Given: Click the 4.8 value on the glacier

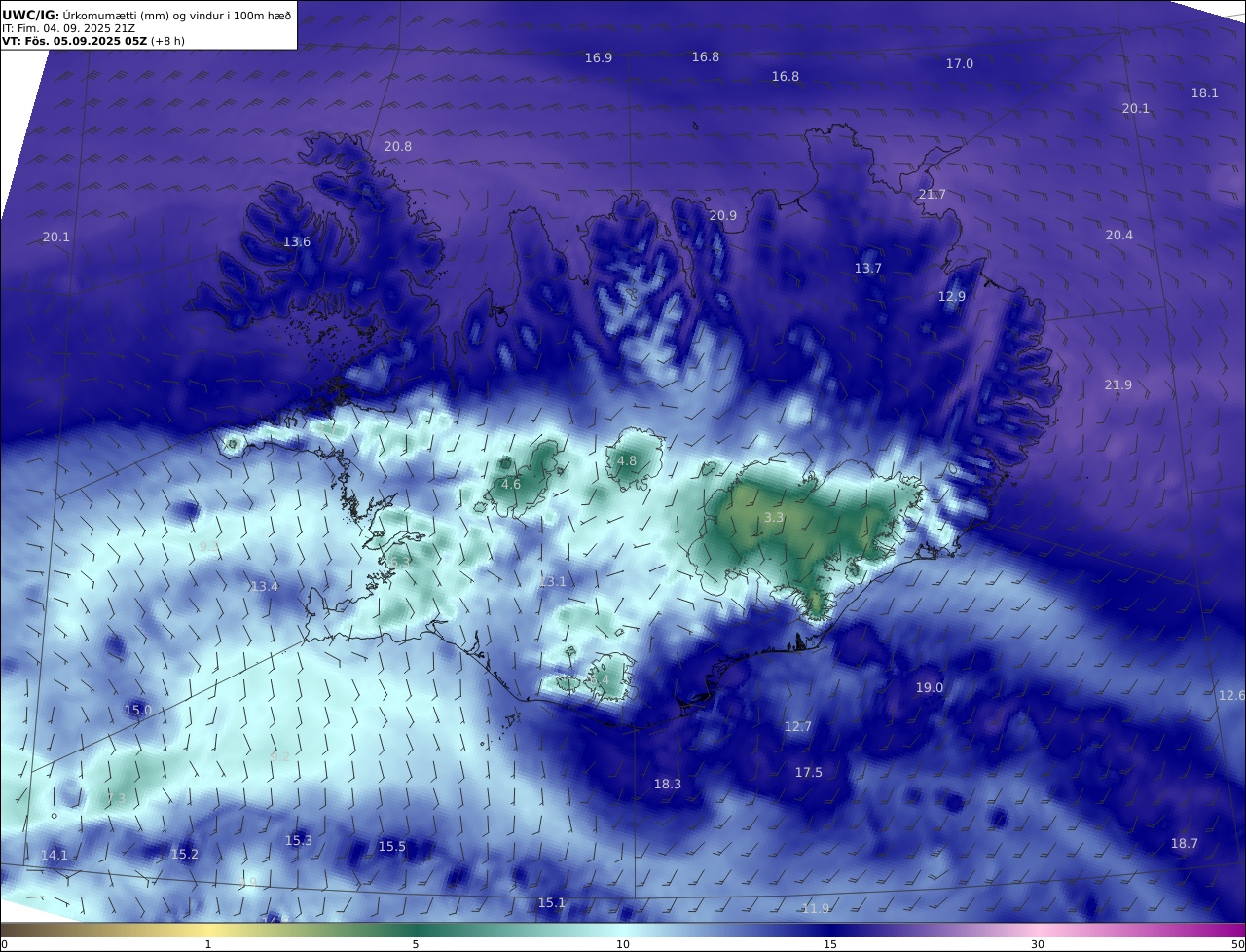Looking at the screenshot, I should [x=627, y=461].
